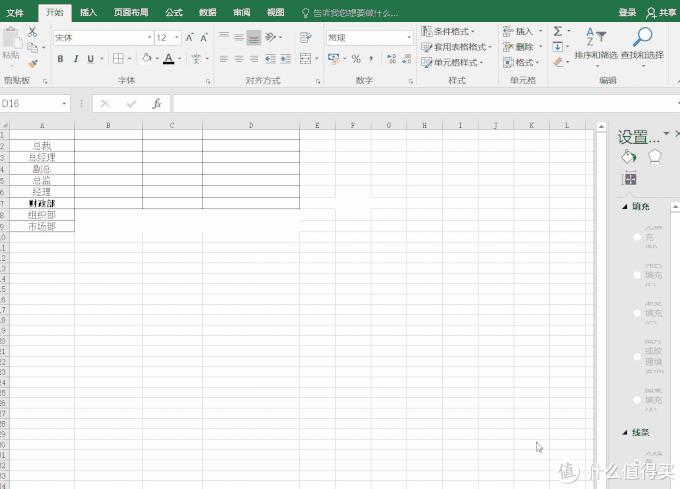Click the increase decimal icon
The image size is (680, 489).
[x=391, y=59]
